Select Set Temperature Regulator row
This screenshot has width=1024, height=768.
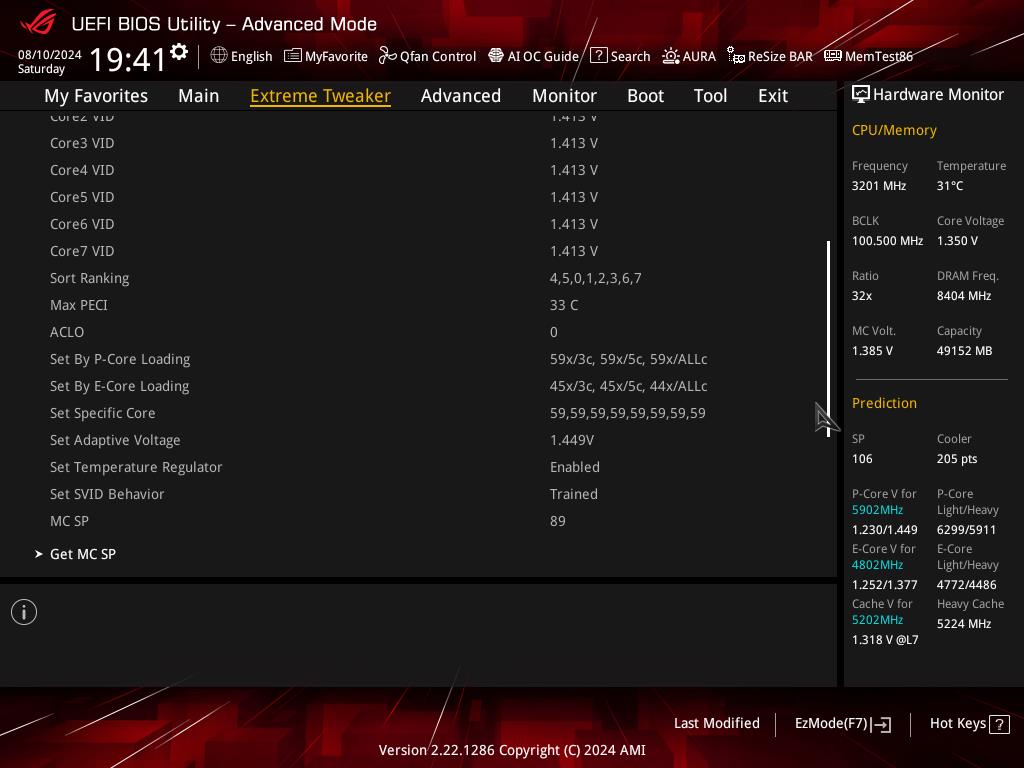coord(418,467)
